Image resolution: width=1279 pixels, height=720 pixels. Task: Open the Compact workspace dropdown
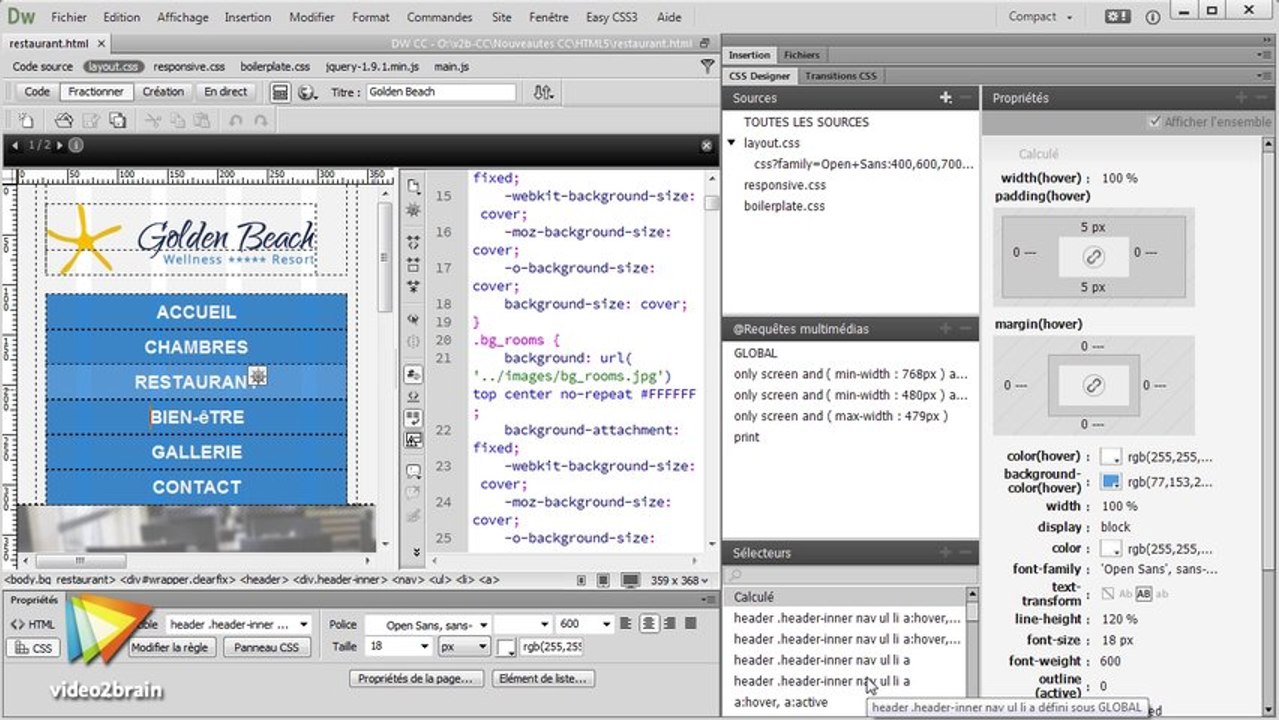click(x=1040, y=17)
